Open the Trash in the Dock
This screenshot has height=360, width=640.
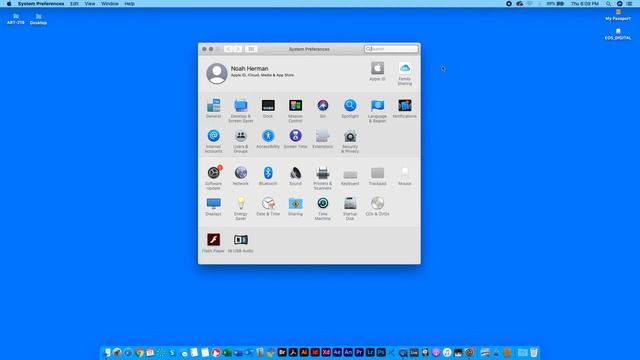point(533,352)
